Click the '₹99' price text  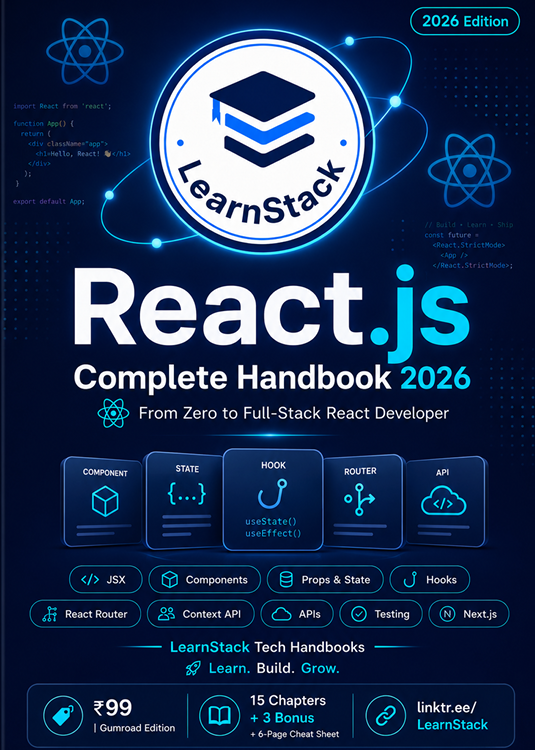tap(112, 708)
